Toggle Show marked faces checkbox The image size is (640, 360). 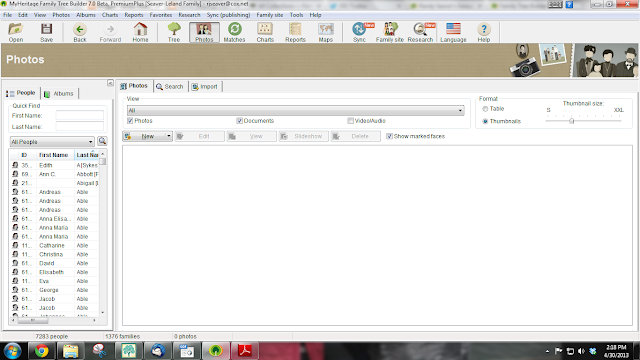[389, 136]
